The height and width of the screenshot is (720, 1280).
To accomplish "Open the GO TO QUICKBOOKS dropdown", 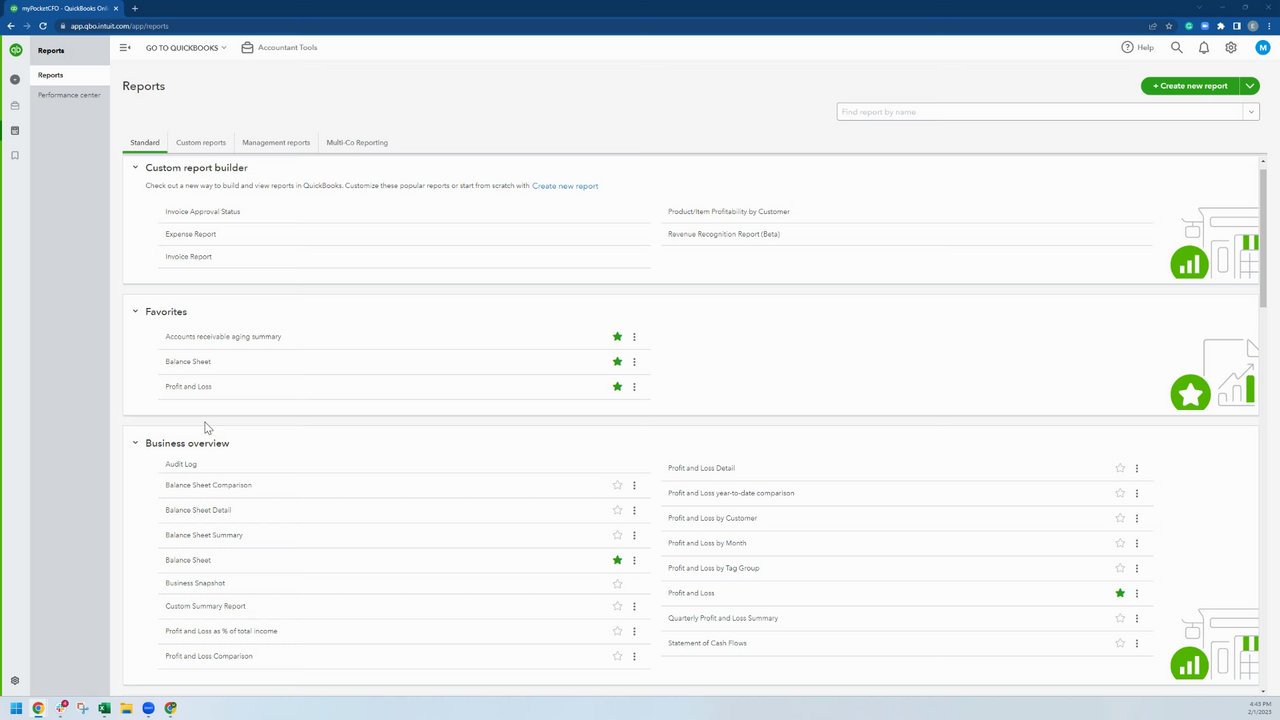I will 186,47.
